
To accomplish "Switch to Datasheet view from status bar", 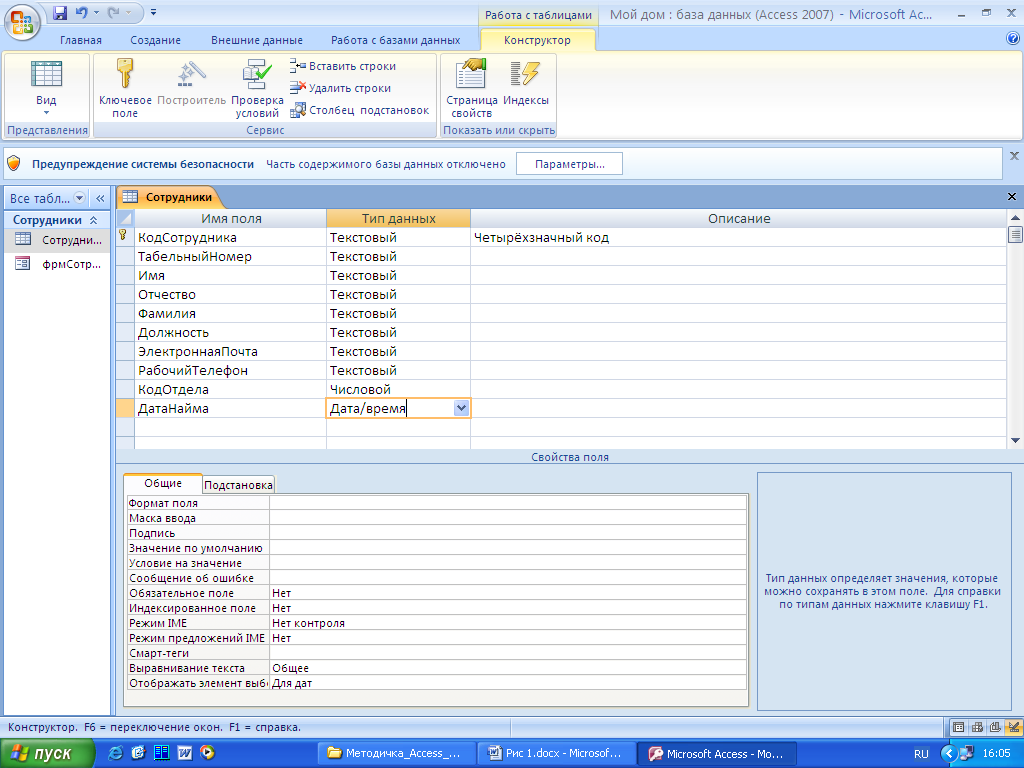I will pyautogui.click(x=958, y=727).
